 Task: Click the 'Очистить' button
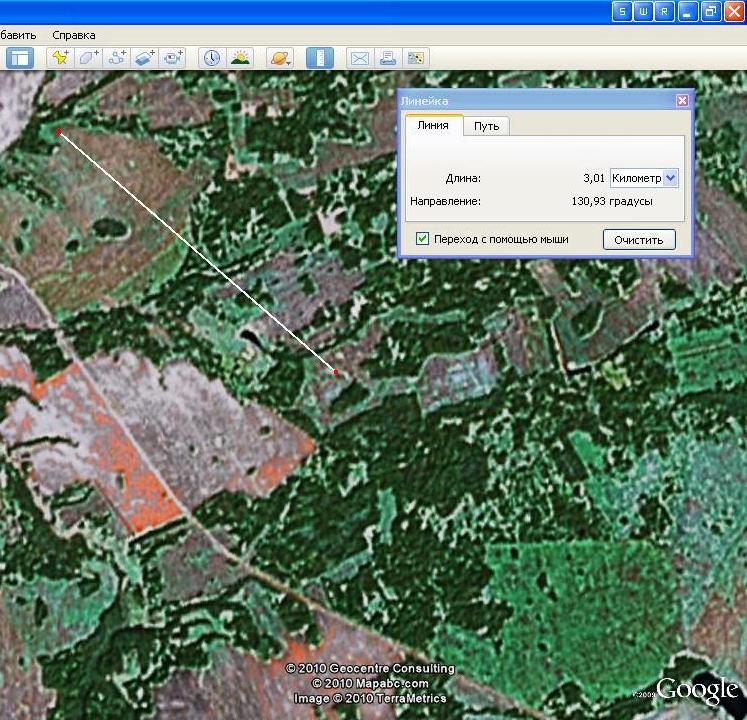point(639,240)
